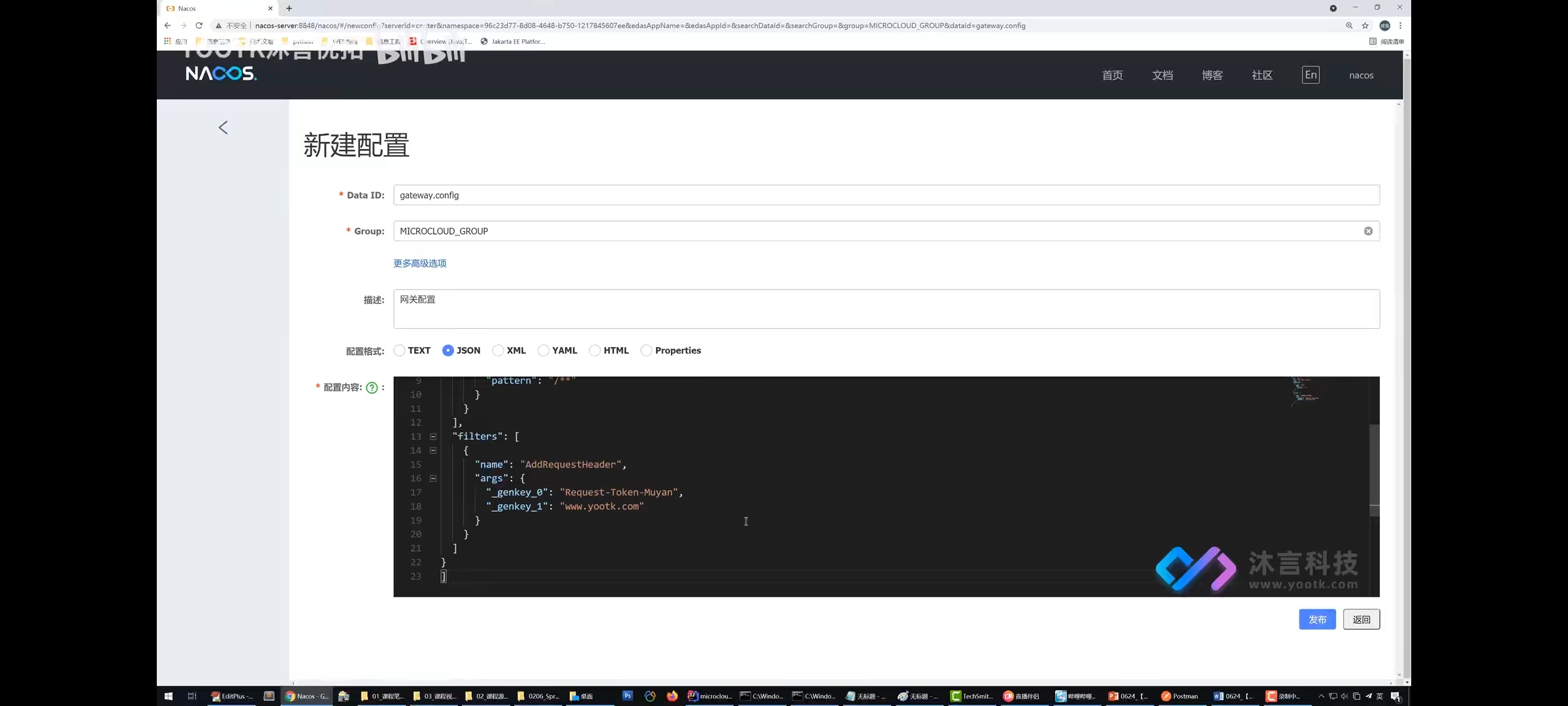Open the apps shortcut in bookmarks bar
The image size is (1568, 706).
175,41
